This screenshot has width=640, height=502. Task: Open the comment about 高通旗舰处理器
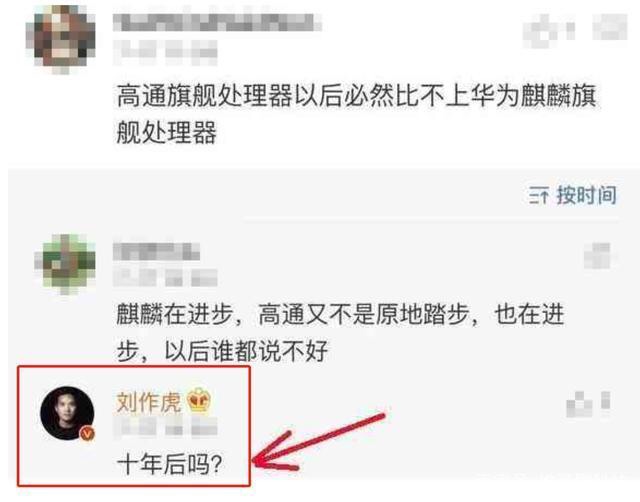[x=356, y=114]
